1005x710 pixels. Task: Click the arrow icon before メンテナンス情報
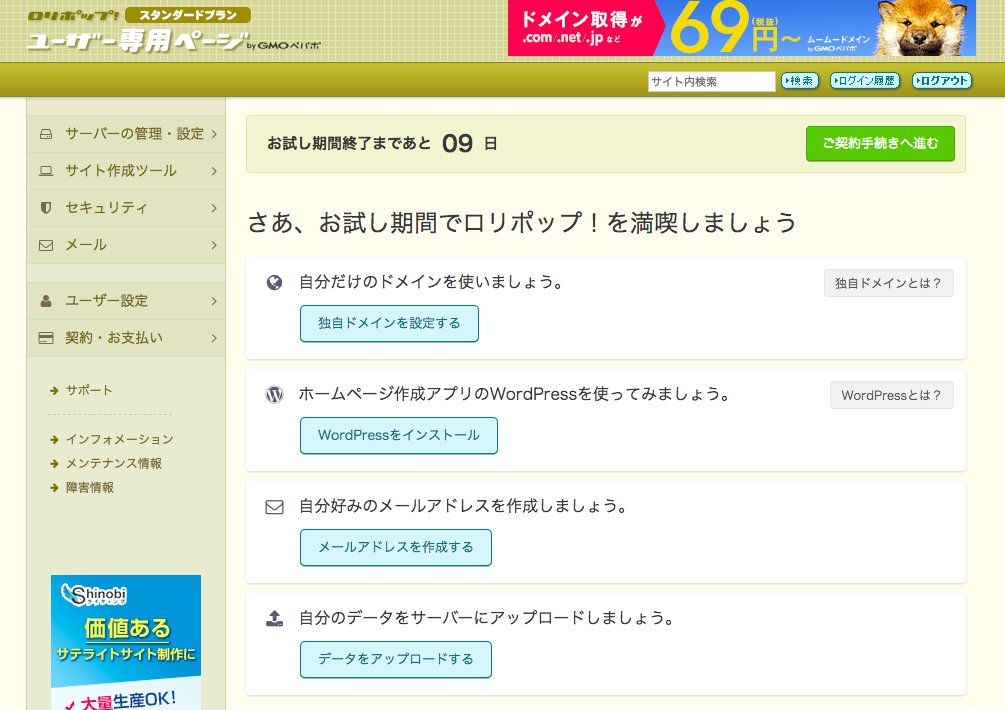coord(54,464)
